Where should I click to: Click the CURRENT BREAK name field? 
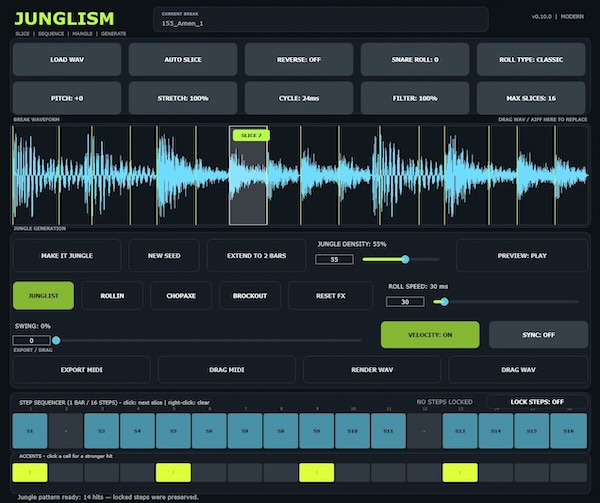point(321,19)
